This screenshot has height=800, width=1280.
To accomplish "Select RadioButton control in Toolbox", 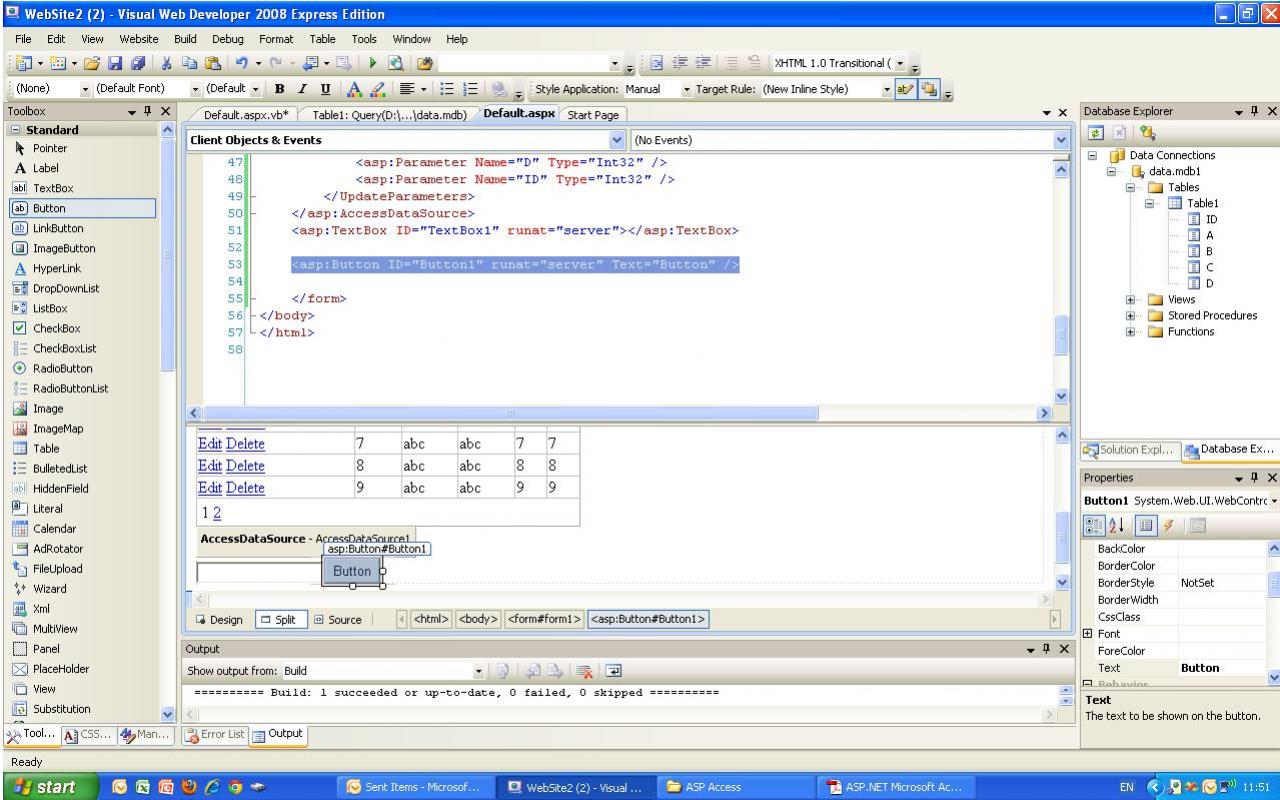I will (82, 368).
